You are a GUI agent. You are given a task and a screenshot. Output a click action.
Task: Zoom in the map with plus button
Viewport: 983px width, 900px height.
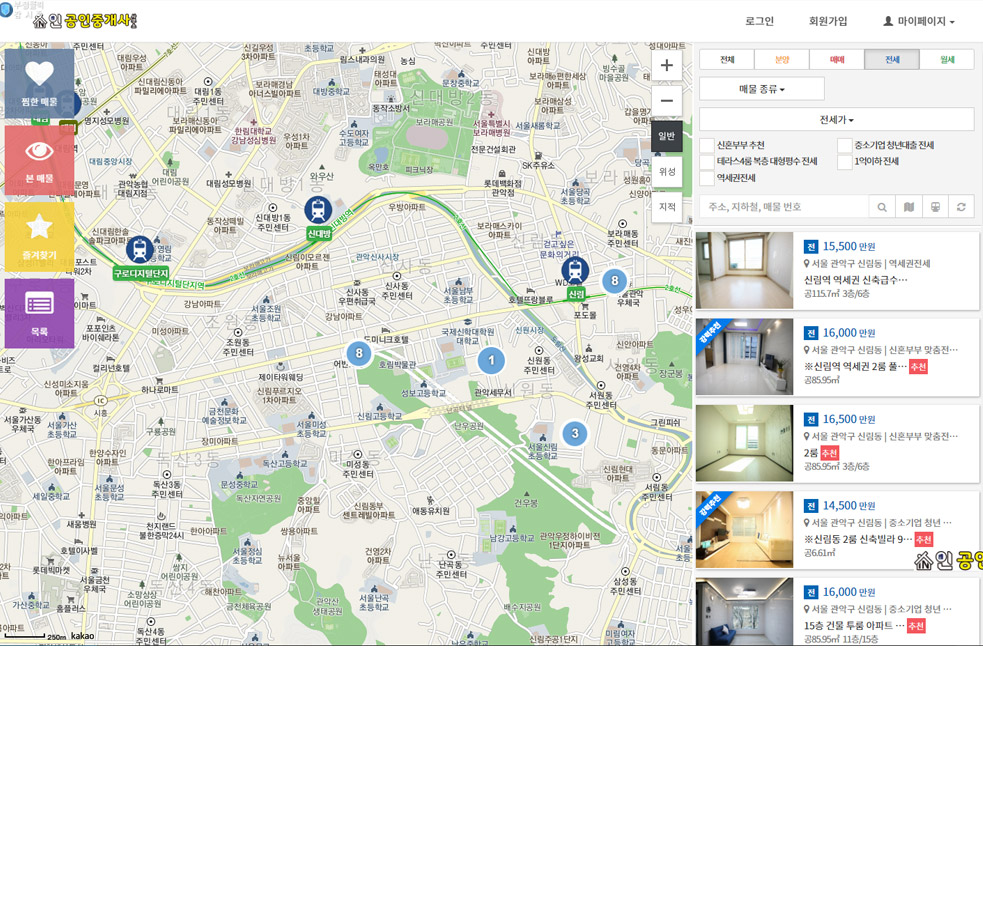tap(667, 67)
